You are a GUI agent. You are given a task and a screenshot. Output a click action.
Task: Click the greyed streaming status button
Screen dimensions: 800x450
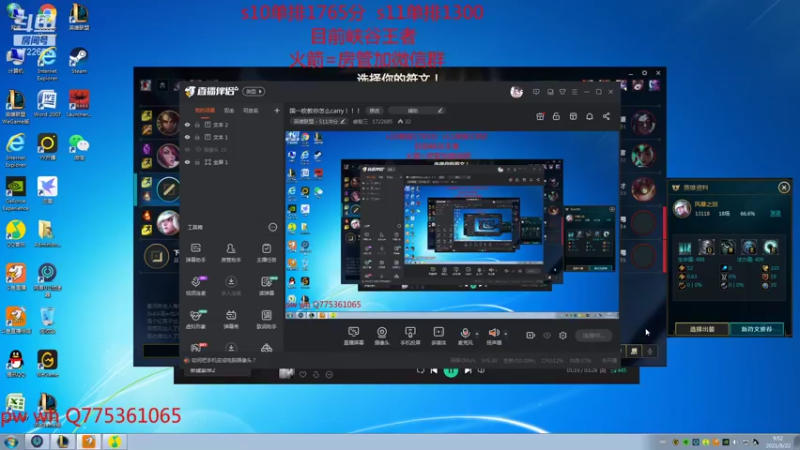pyautogui.click(x=593, y=335)
